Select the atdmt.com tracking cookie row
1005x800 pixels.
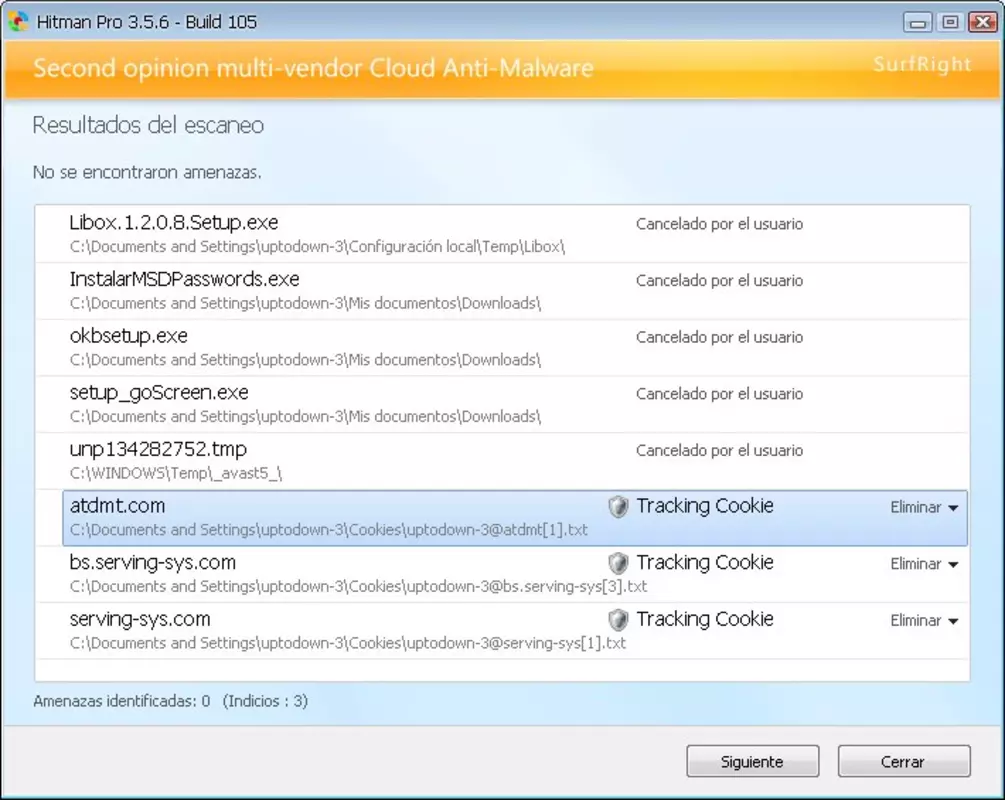click(x=515, y=518)
